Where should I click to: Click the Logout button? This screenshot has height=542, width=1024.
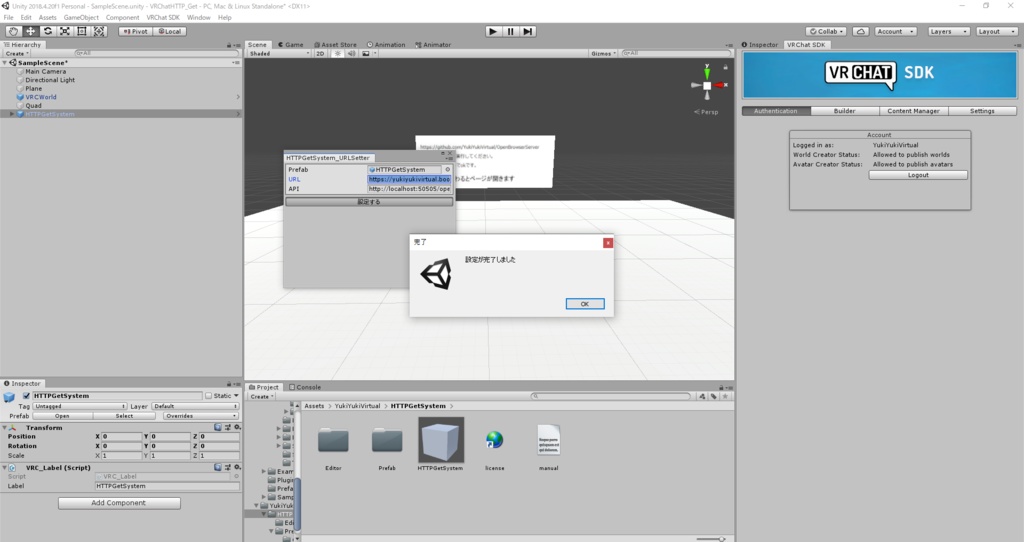coord(918,175)
